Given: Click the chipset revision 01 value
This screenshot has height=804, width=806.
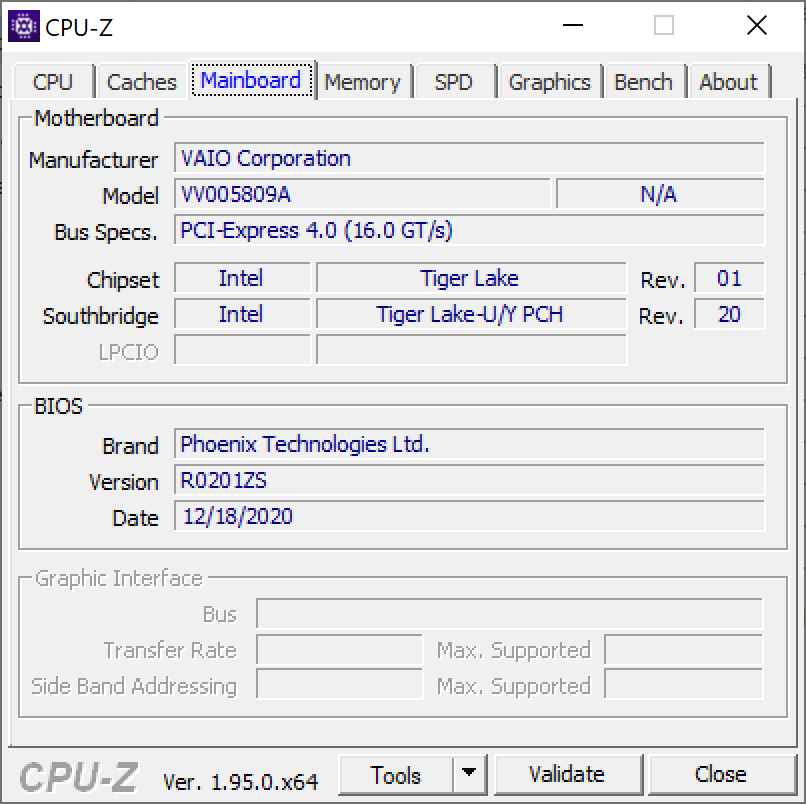Looking at the screenshot, I should [x=729, y=278].
